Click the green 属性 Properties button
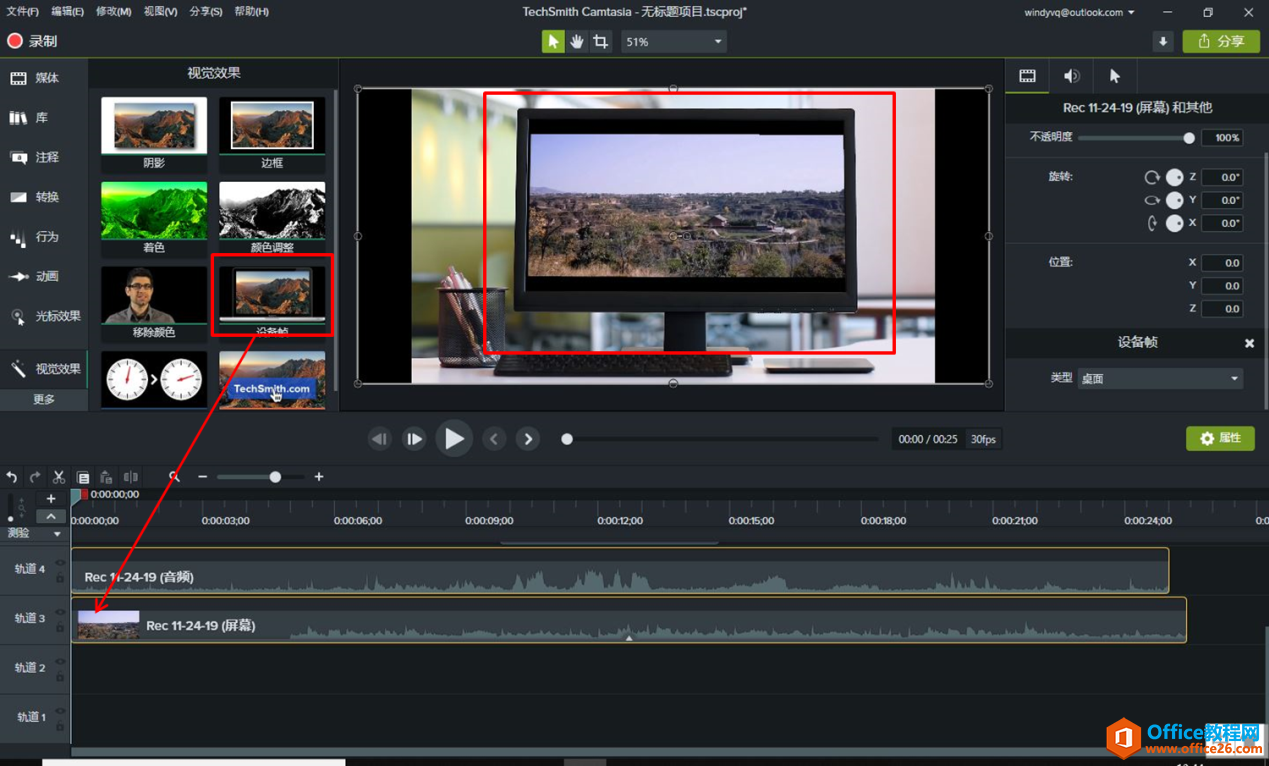The height and width of the screenshot is (766, 1269). point(1220,438)
